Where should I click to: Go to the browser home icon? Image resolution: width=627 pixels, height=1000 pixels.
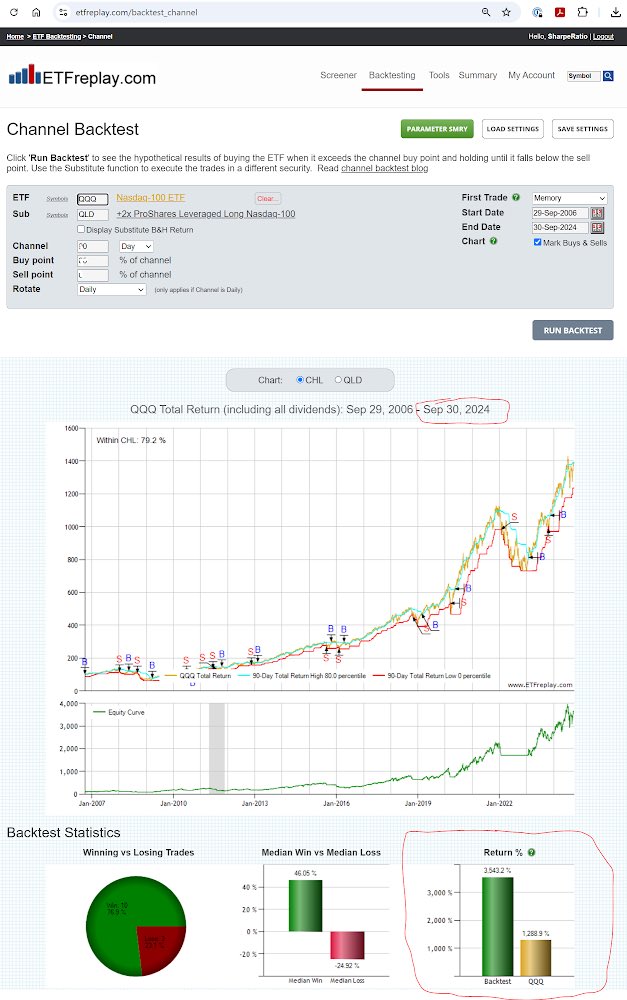pyautogui.click(x=36, y=12)
